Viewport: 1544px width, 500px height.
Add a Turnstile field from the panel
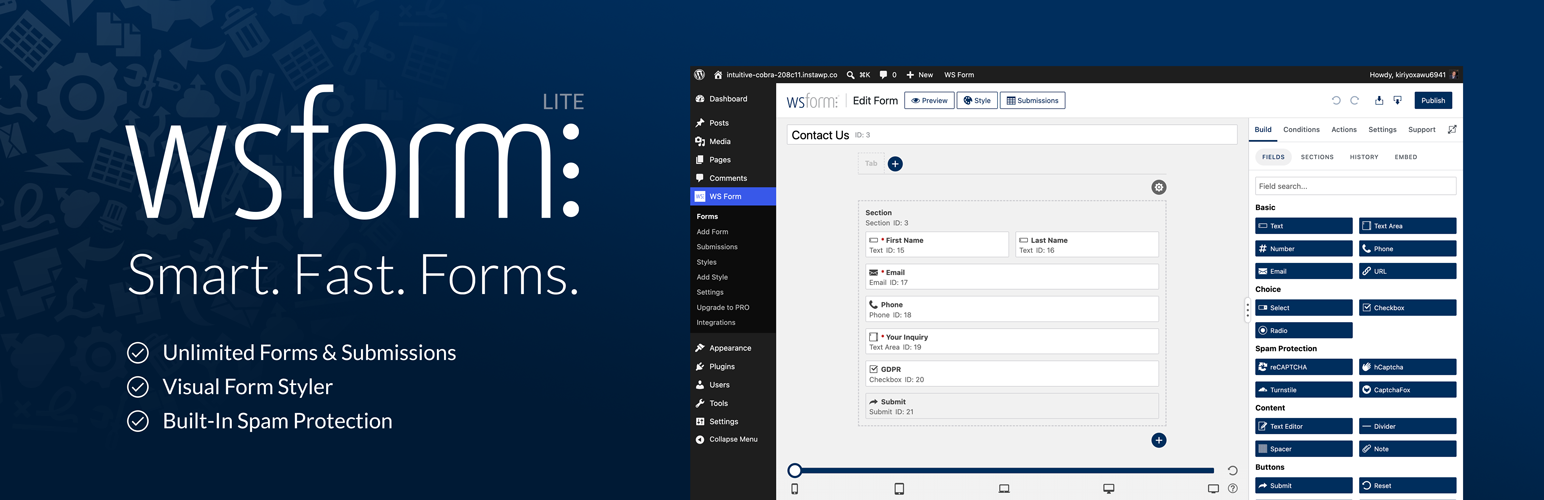1304,389
